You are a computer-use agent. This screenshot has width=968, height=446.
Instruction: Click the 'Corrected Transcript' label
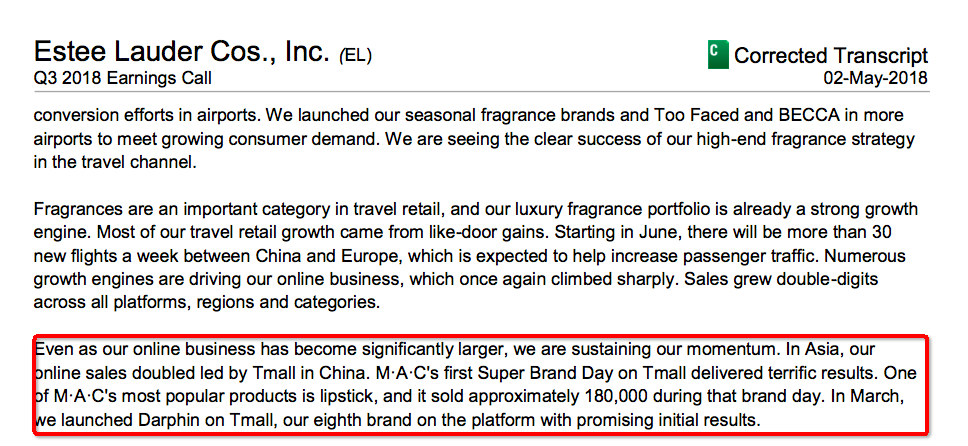coord(831,56)
